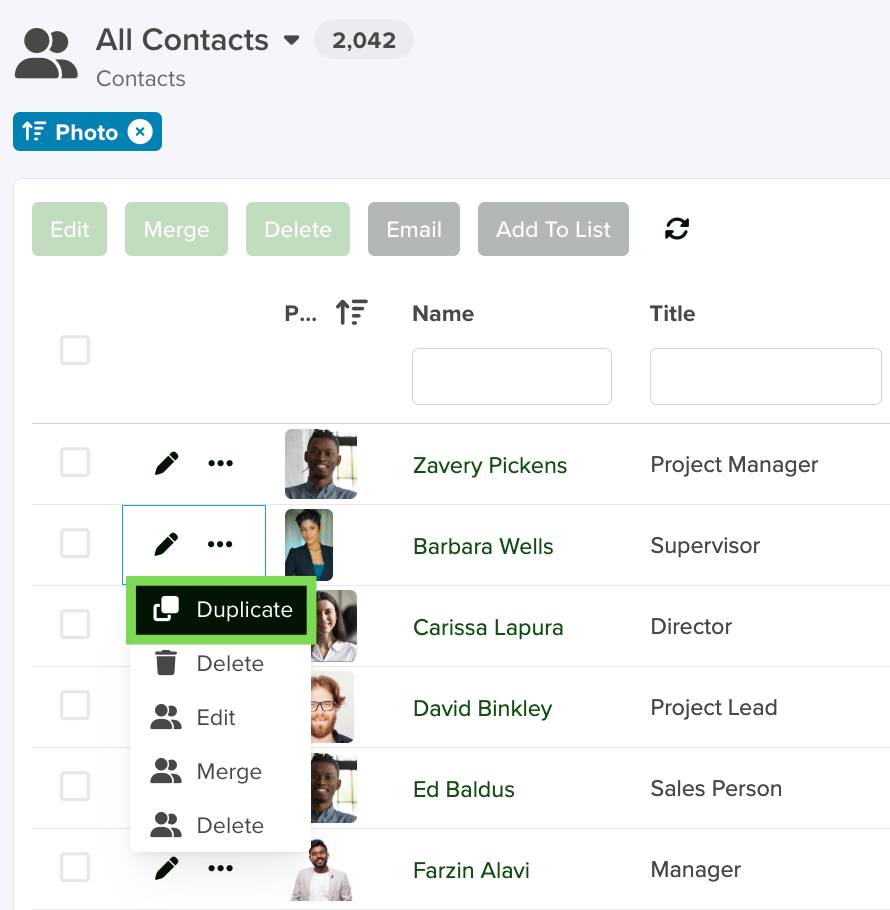This screenshot has height=910, width=890.
Task: Toggle Barbara Wells three-dot actions menu
Action: 220,545
